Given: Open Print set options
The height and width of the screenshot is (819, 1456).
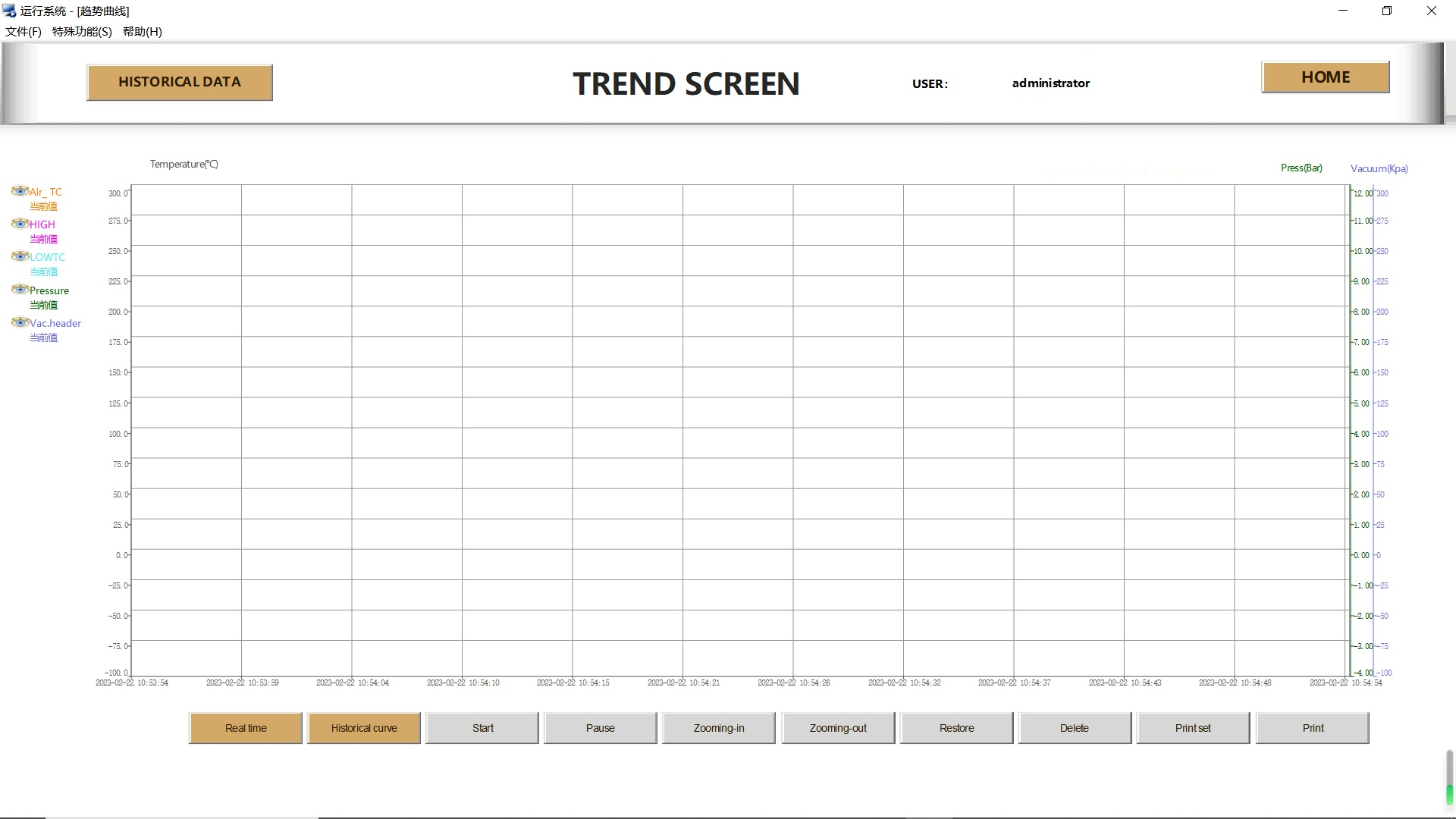Looking at the screenshot, I should (x=1193, y=728).
